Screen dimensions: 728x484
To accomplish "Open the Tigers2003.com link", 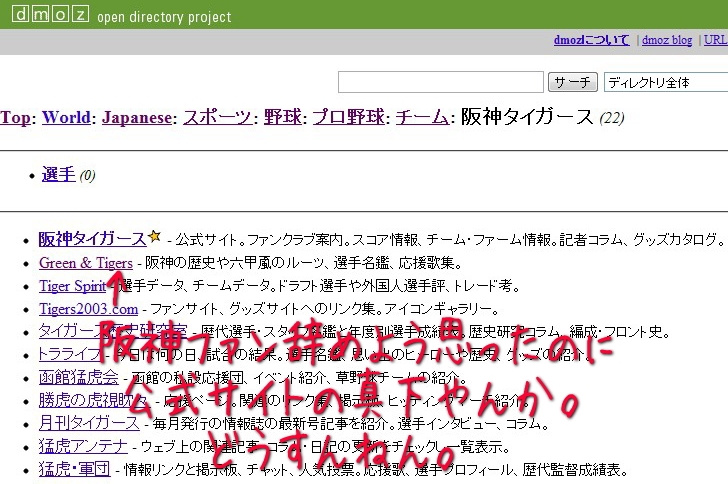I will [x=88, y=309].
